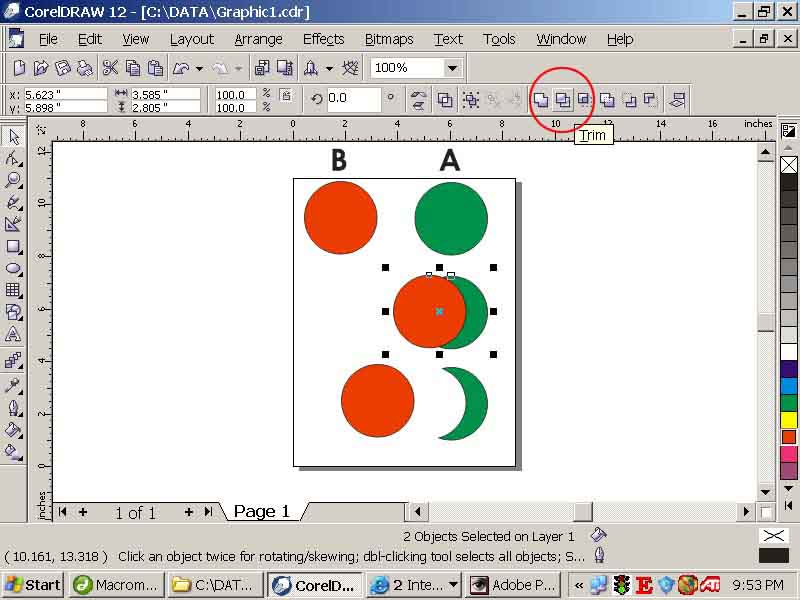Click the object width field 3.585
The image size is (800, 600).
coord(165,94)
